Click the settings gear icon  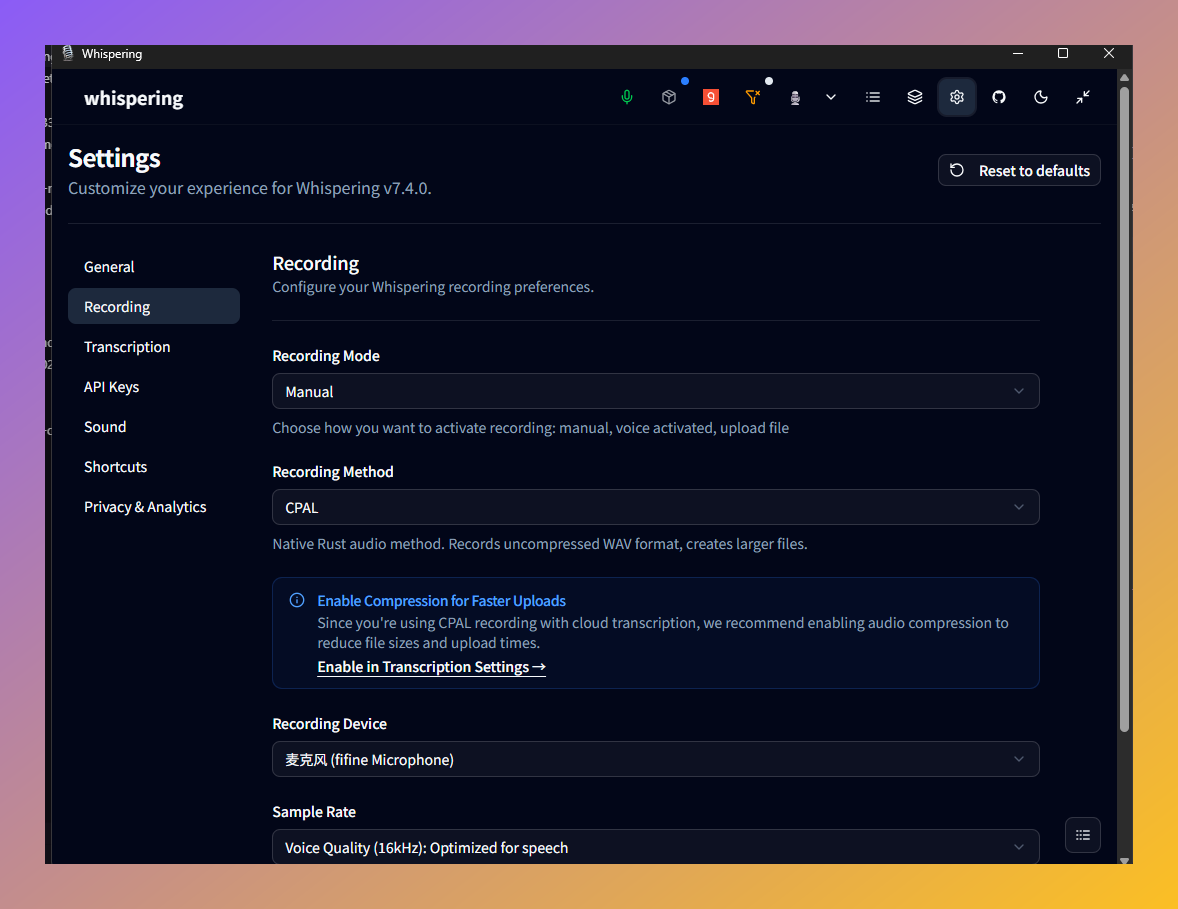point(956,97)
